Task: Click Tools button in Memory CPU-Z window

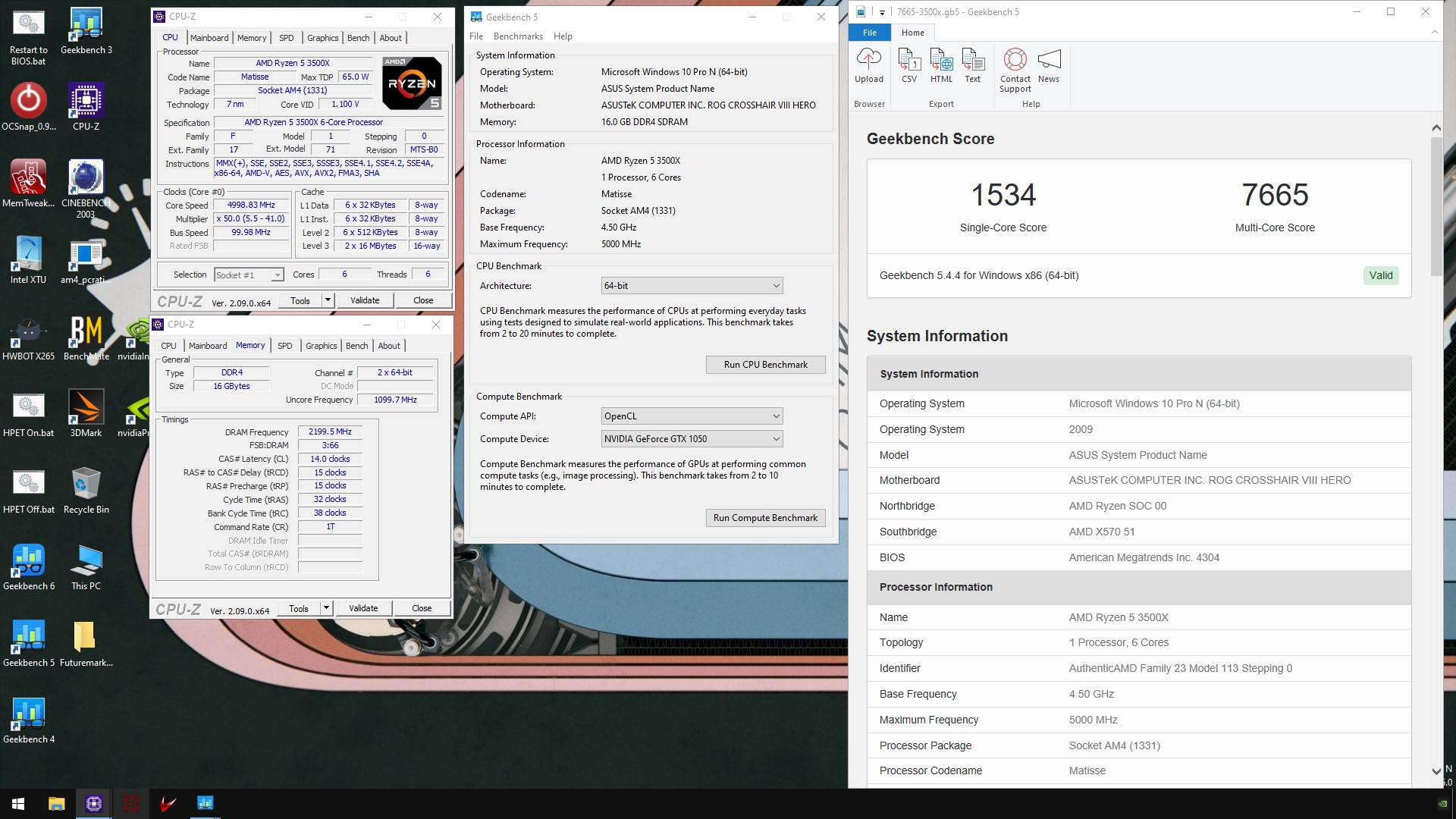Action: tap(299, 608)
